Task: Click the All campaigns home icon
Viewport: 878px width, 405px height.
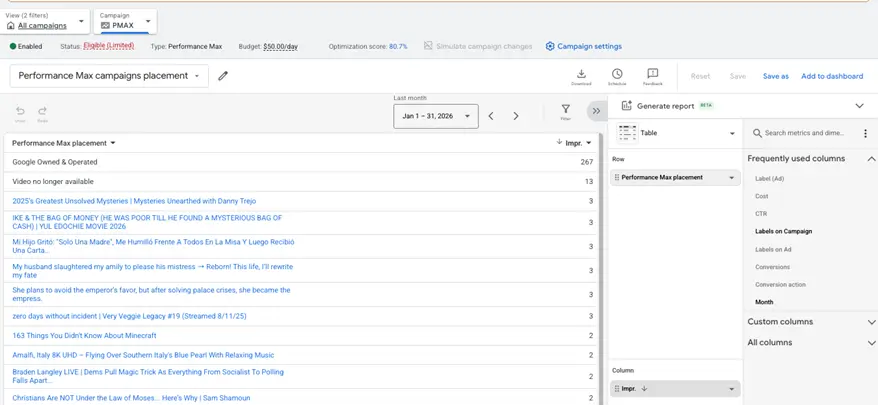Action: pyautogui.click(x=11, y=26)
